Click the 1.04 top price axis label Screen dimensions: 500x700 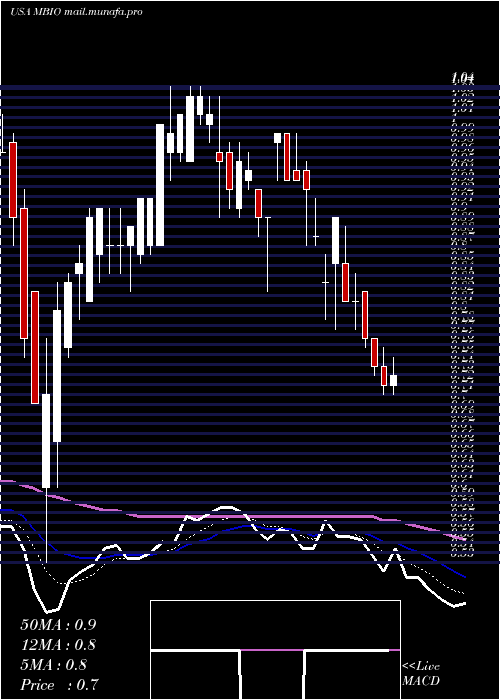tap(462, 79)
